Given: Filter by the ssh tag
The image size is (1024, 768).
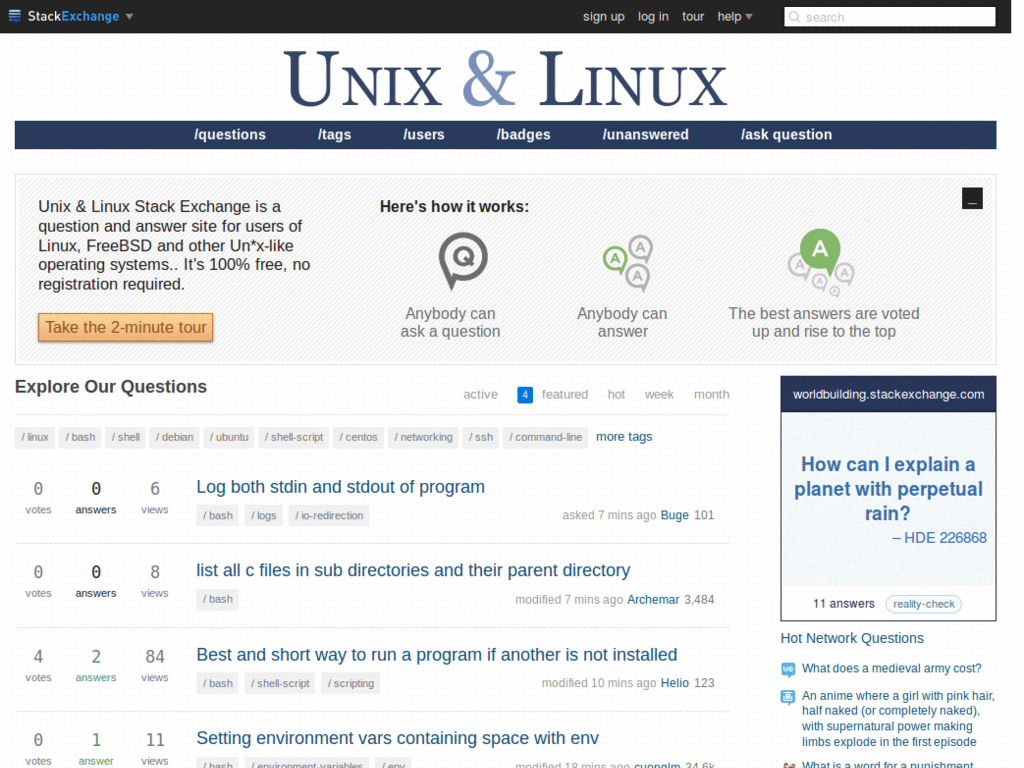Looking at the screenshot, I should coord(481,437).
